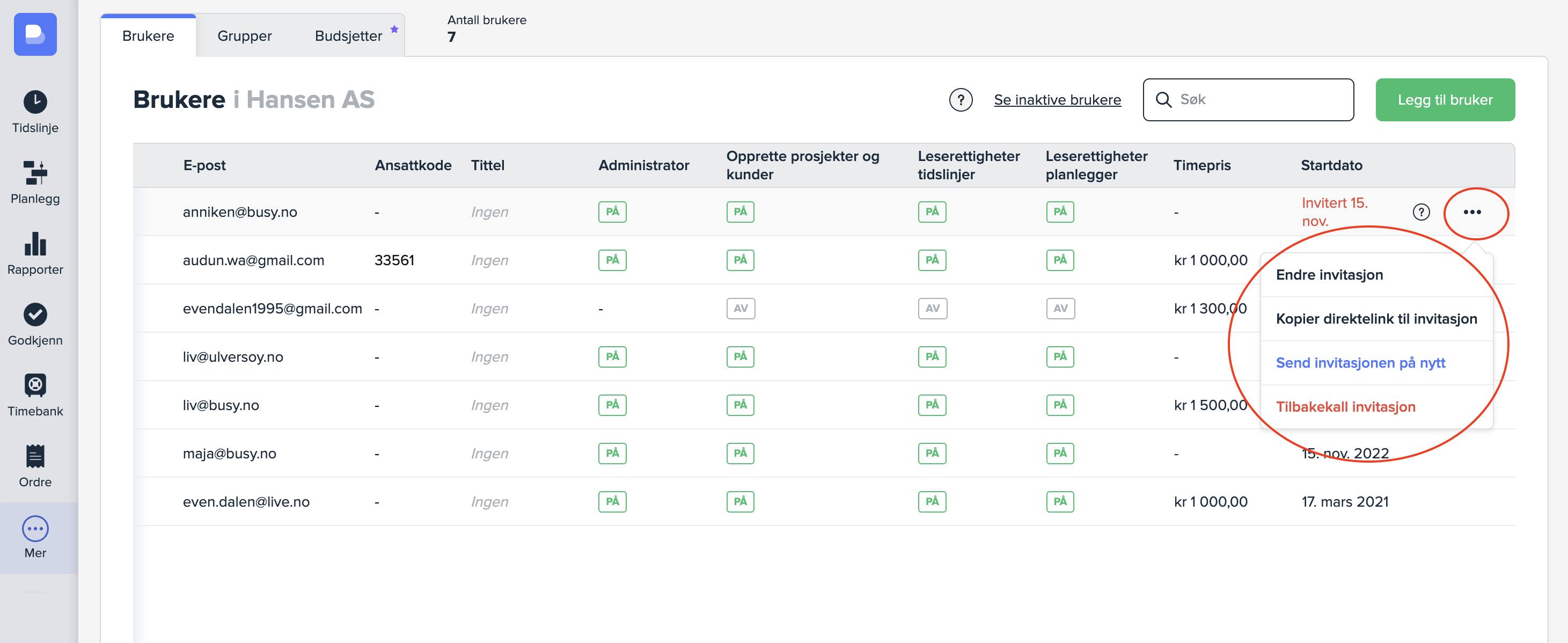This screenshot has width=1568, height=643.
Task: Open the Tidslinje clock icon
Action: (x=35, y=101)
